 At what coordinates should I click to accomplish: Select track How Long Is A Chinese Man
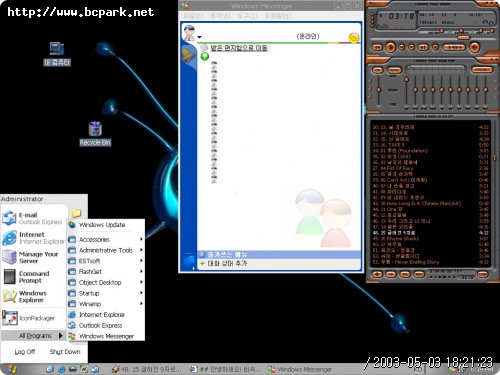430,203
